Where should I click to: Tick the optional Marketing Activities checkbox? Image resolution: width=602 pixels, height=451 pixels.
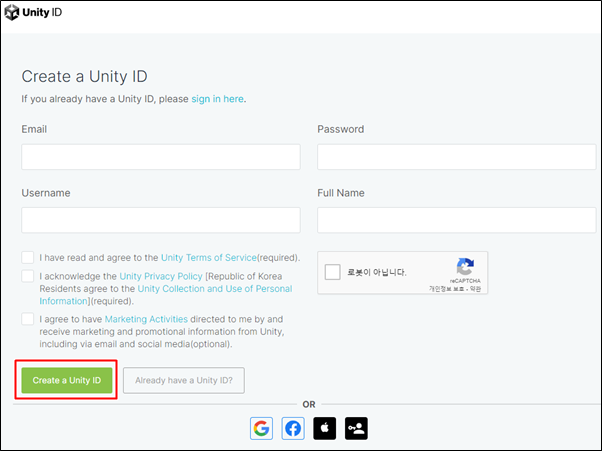(28, 319)
